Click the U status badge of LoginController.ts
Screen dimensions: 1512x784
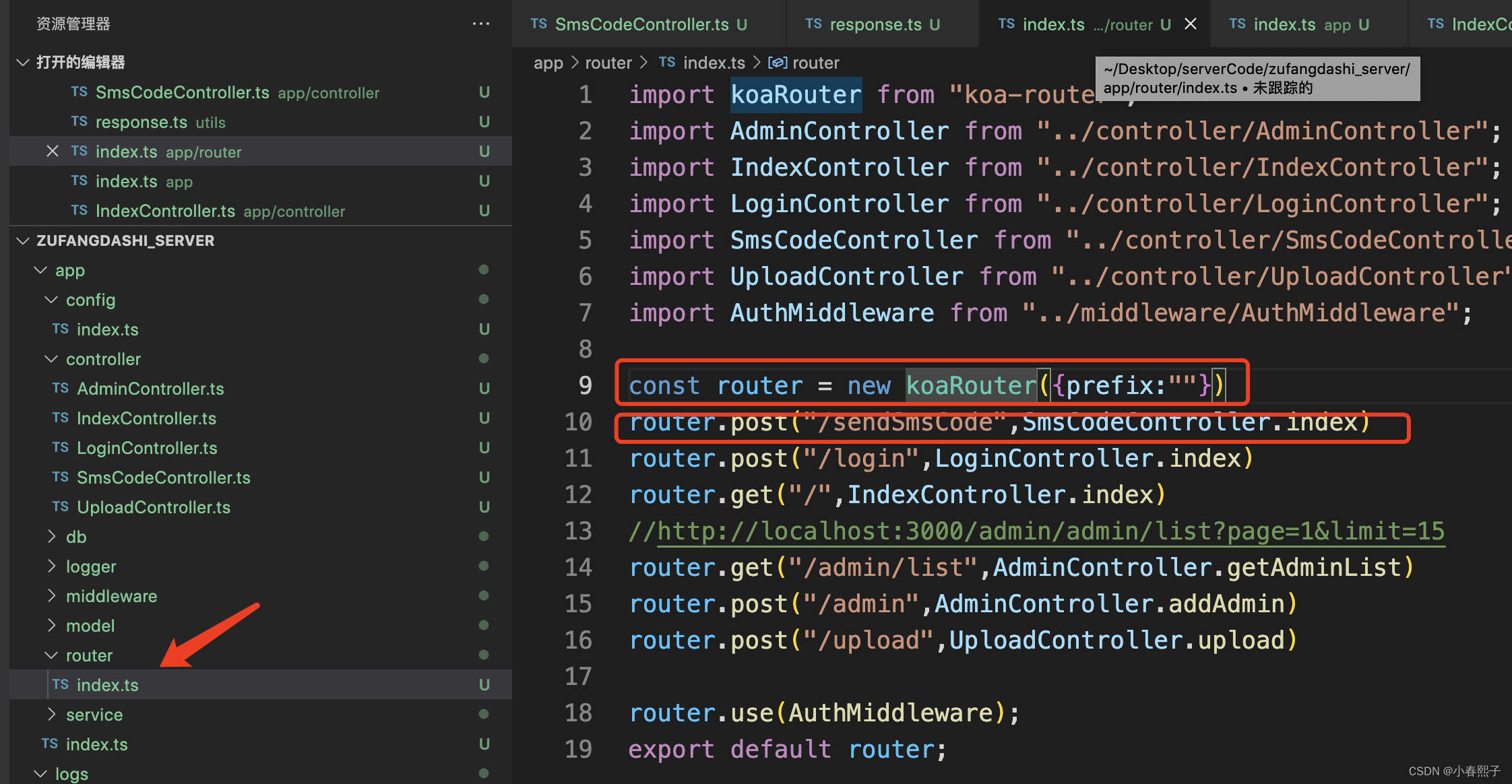[484, 448]
